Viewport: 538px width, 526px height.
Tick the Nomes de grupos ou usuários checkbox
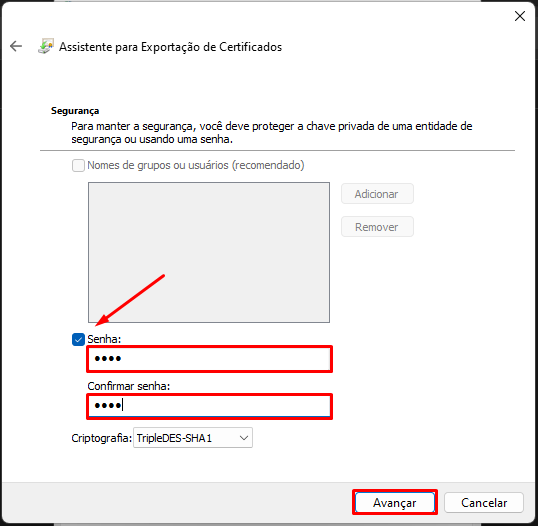point(78,165)
